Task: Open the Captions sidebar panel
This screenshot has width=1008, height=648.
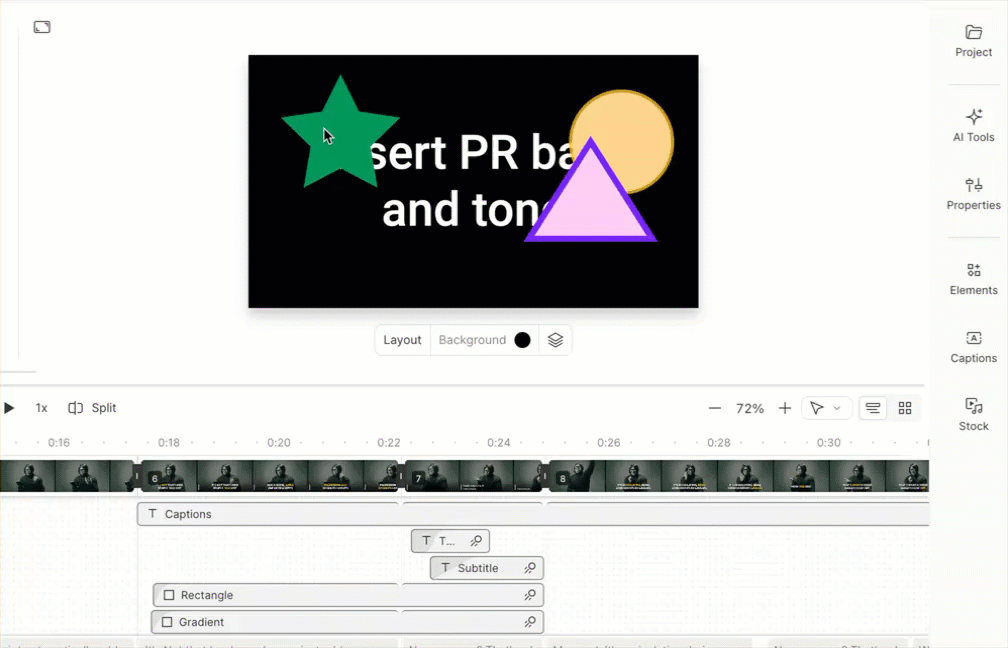Action: 973,346
